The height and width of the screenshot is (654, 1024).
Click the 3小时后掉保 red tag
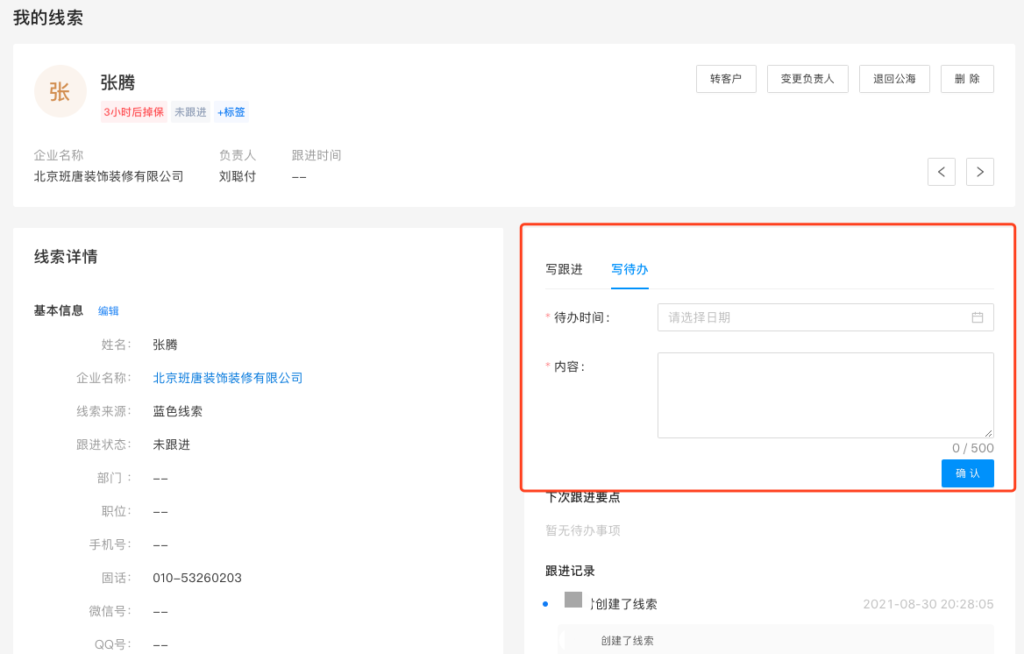click(x=133, y=112)
